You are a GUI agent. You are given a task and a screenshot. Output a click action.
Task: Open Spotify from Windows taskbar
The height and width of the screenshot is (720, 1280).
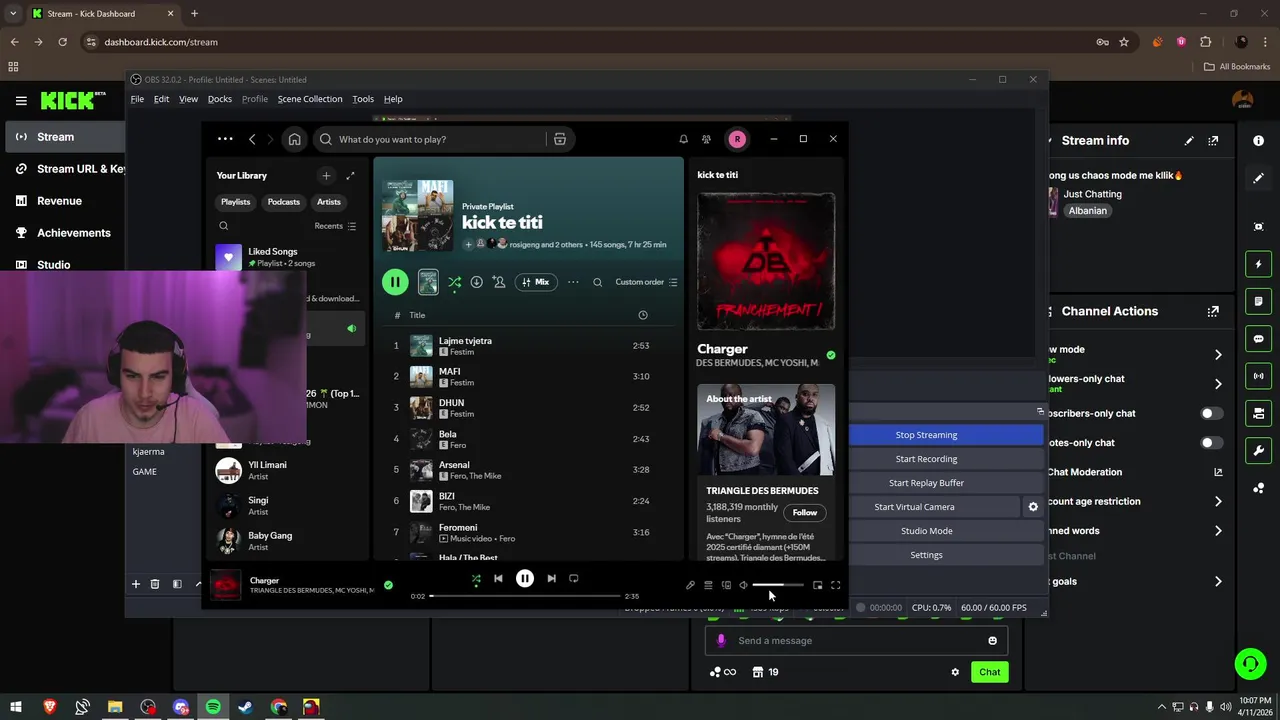(x=213, y=707)
